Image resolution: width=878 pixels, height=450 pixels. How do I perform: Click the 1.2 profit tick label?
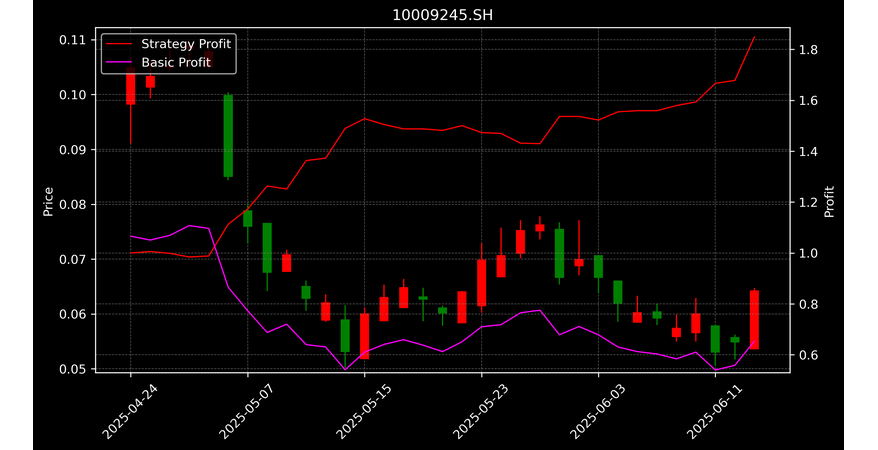click(808, 203)
